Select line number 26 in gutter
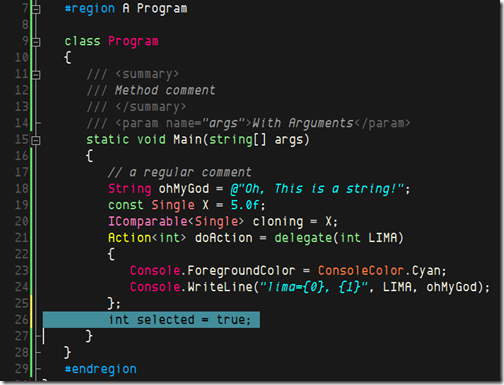The width and height of the screenshot is (504, 385). [22, 320]
